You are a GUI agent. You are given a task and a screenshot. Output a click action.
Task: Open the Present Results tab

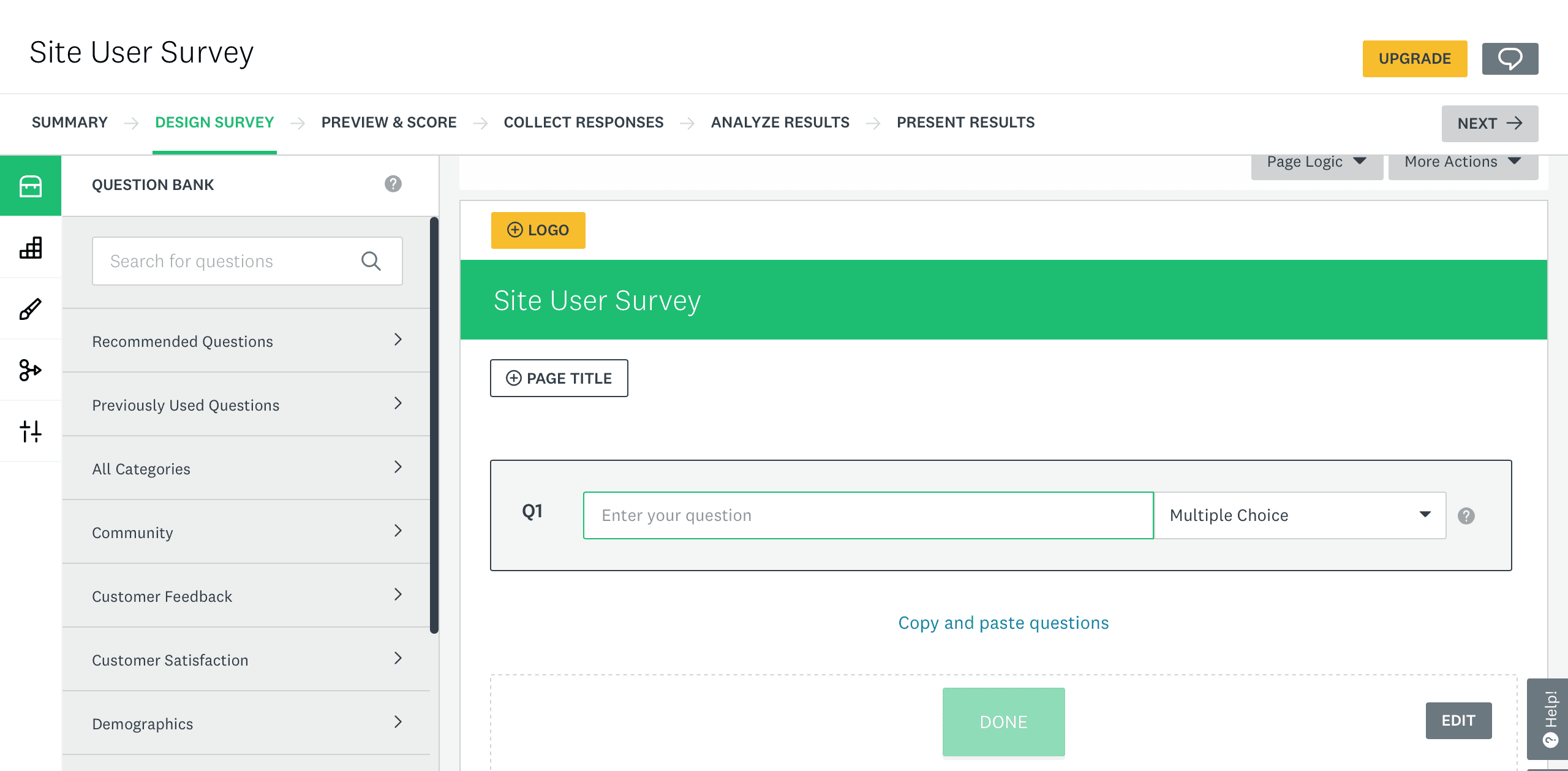tap(966, 123)
